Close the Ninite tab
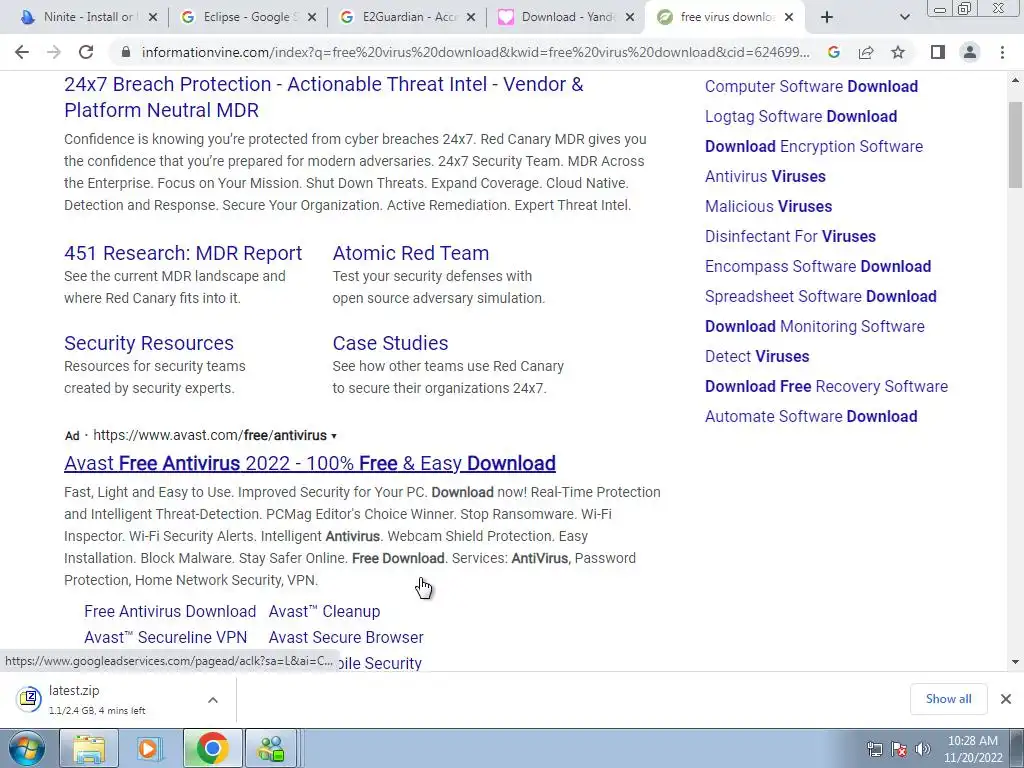 coord(153,18)
